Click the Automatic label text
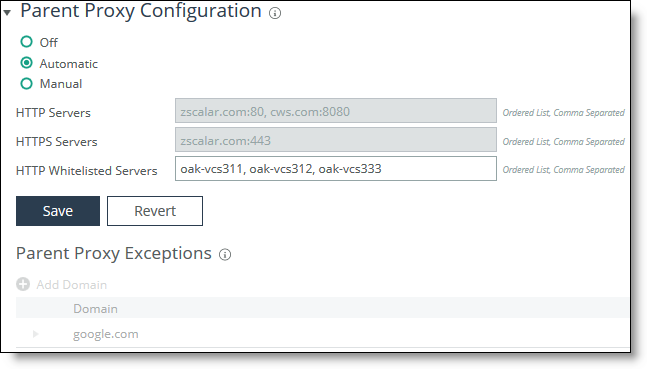Screen dimensions: 647x369 pyautogui.click(x=68, y=64)
